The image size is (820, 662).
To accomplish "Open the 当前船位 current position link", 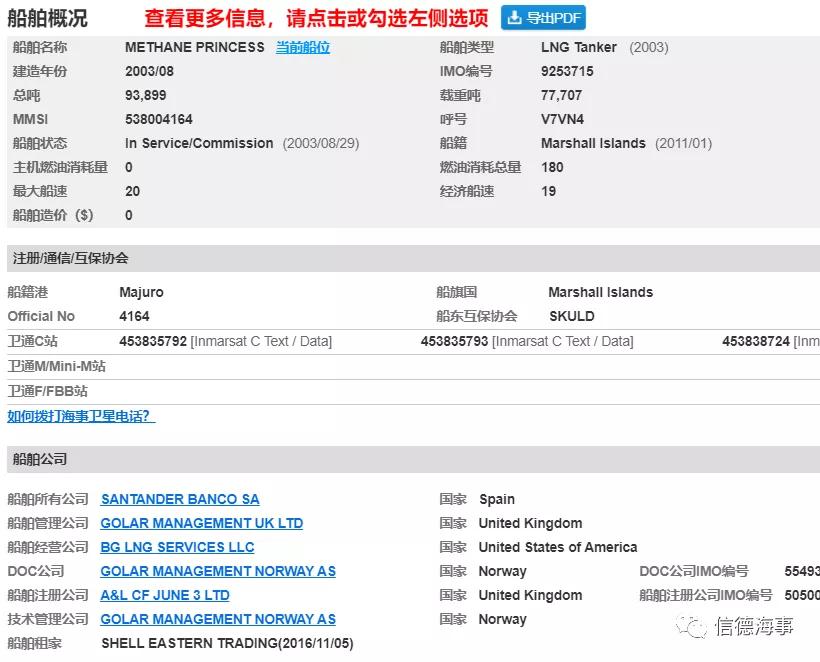I will 303,47.
